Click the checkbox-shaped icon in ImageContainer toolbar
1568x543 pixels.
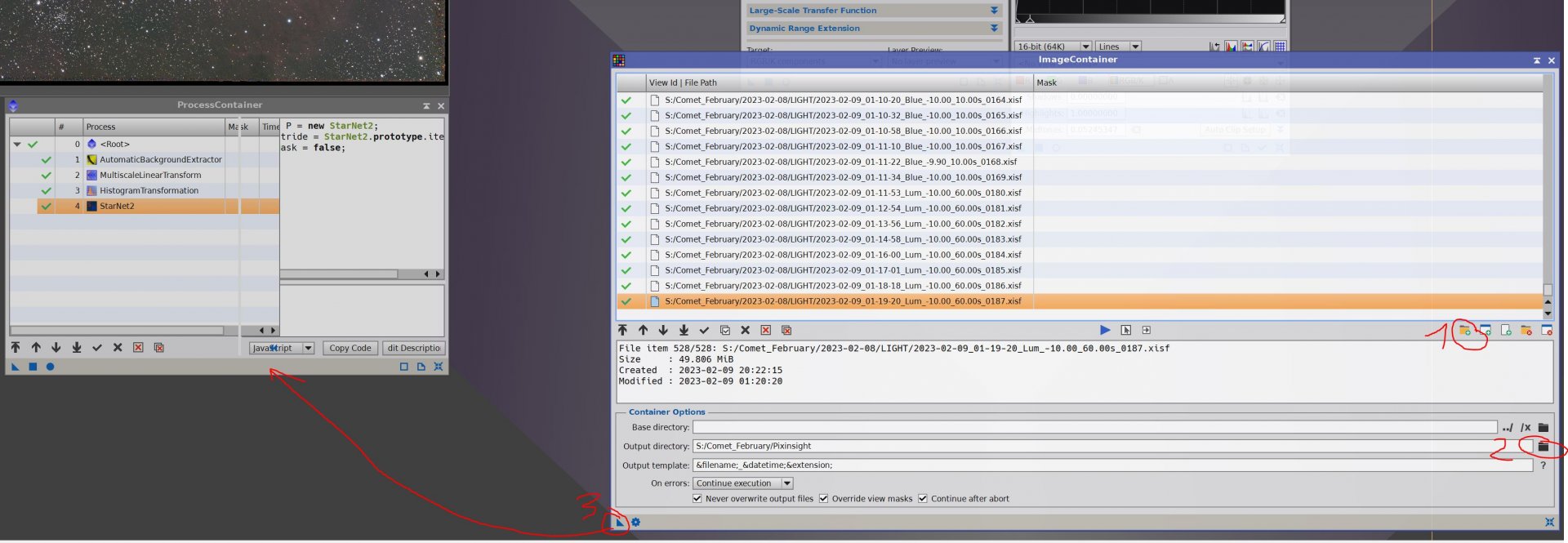coord(725,330)
